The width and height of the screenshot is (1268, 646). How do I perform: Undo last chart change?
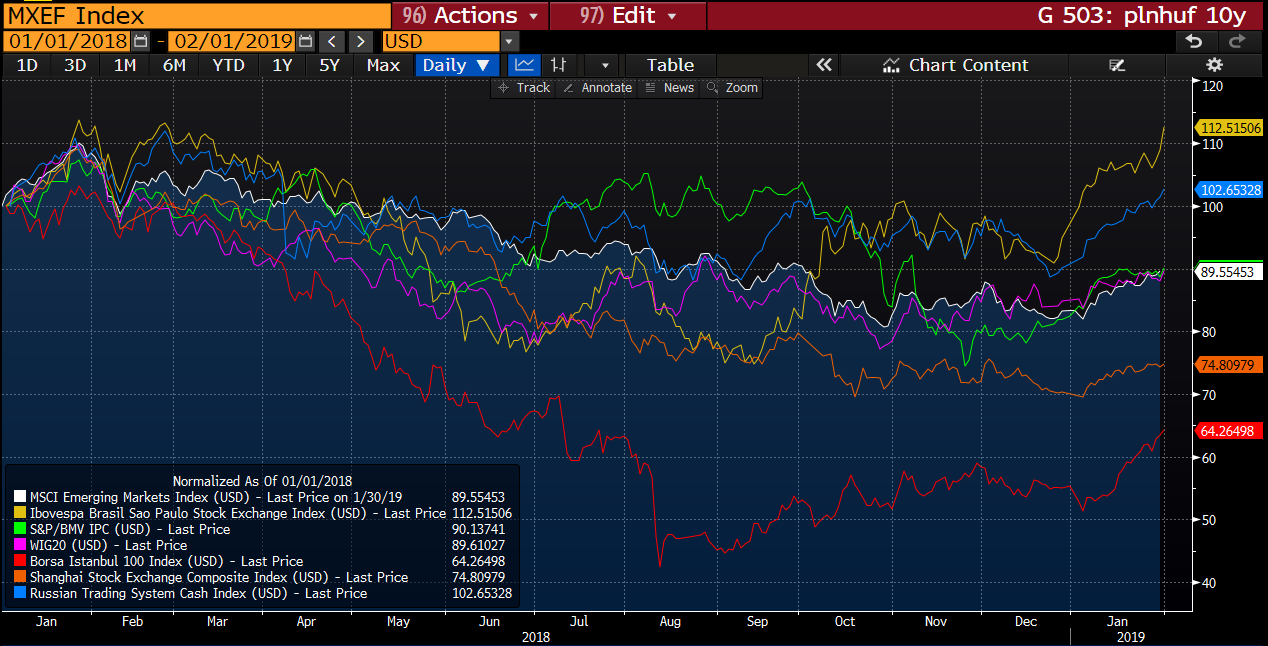coord(1193,42)
